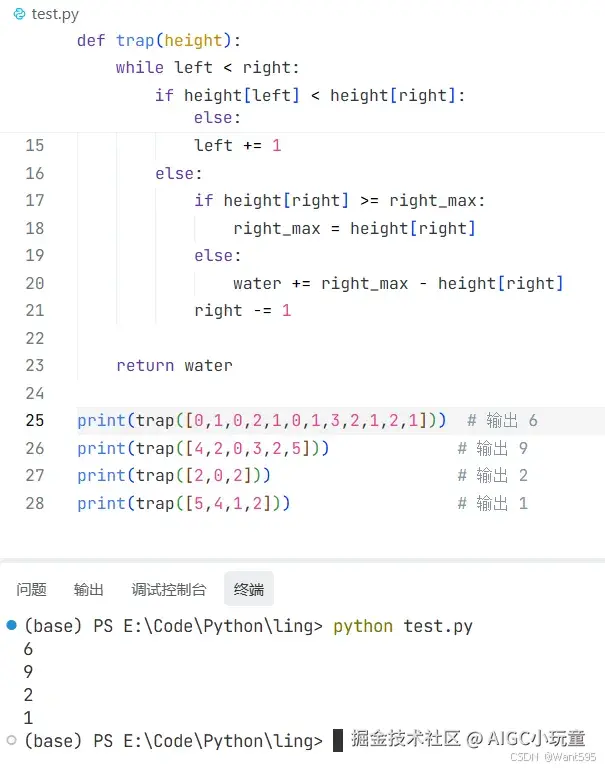Click line number 27 in the gutter

35,475
